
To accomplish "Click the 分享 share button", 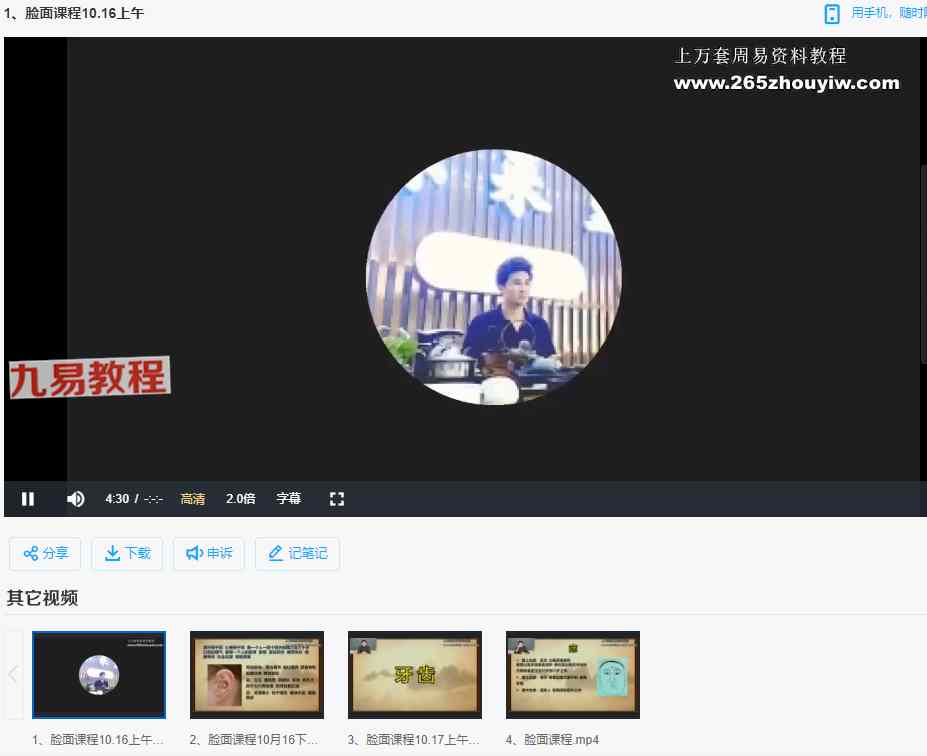I will 45,554.
